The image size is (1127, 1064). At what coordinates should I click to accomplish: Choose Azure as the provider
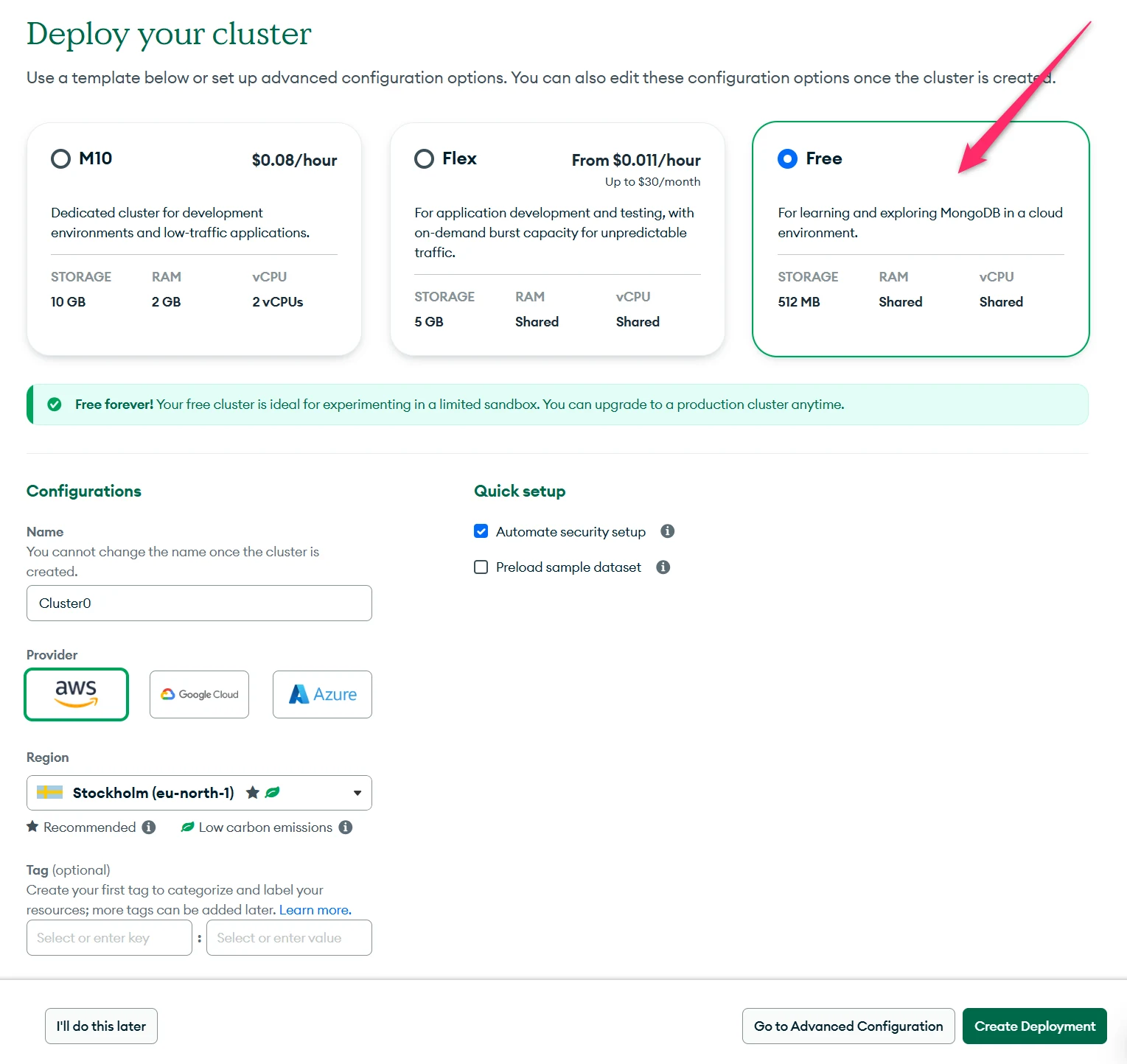[x=322, y=694]
